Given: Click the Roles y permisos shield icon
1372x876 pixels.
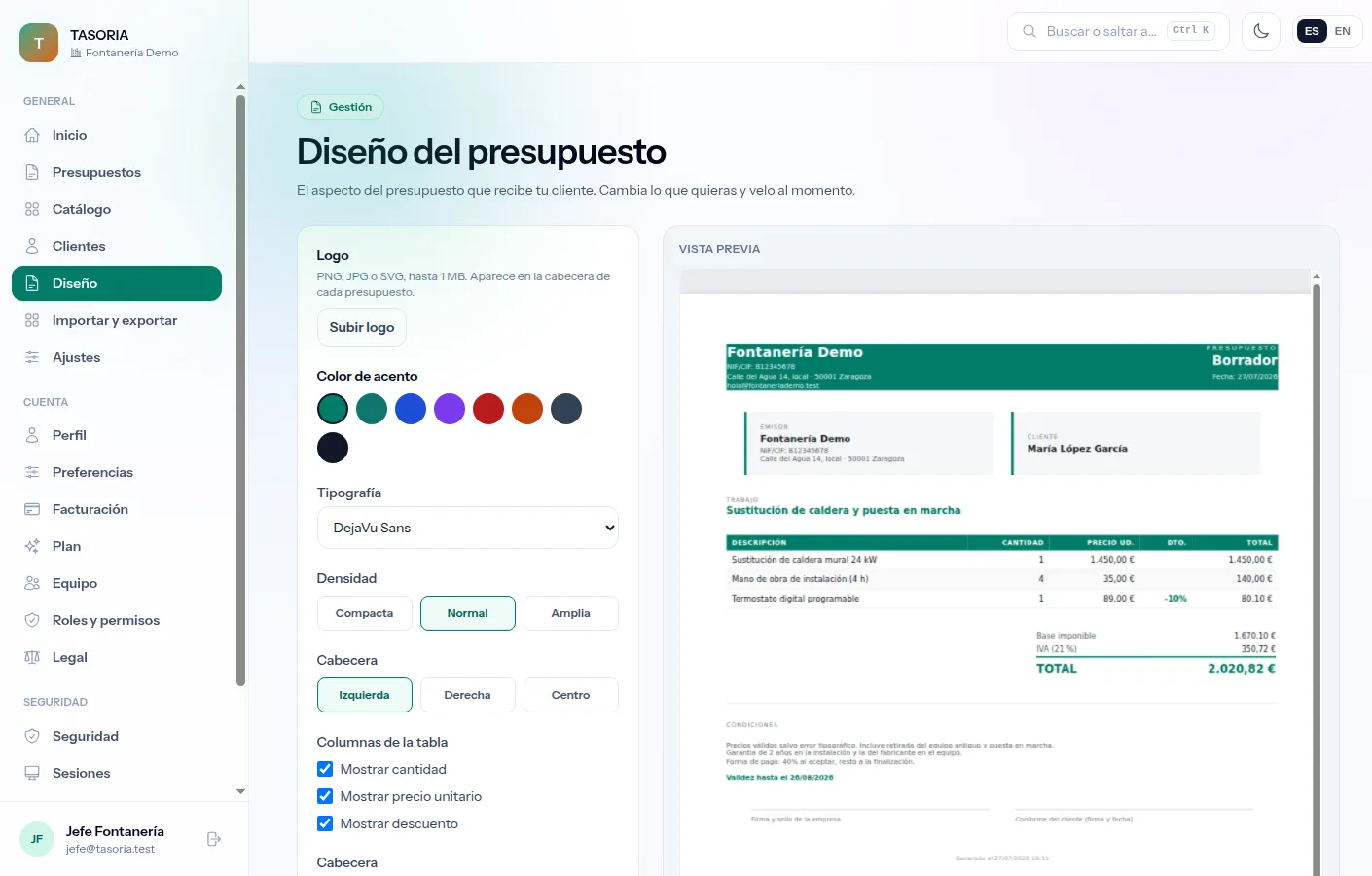Looking at the screenshot, I should point(32,620).
